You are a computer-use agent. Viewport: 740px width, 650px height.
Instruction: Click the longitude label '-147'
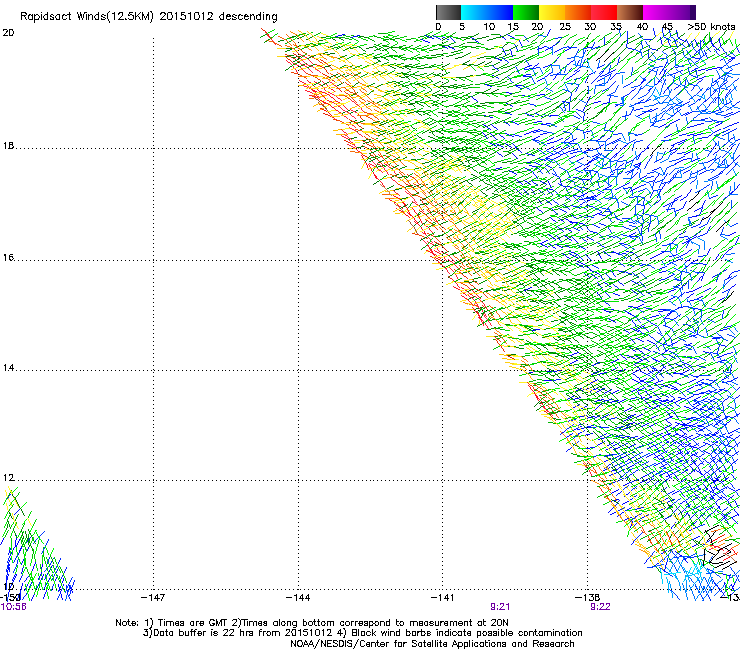(153, 598)
